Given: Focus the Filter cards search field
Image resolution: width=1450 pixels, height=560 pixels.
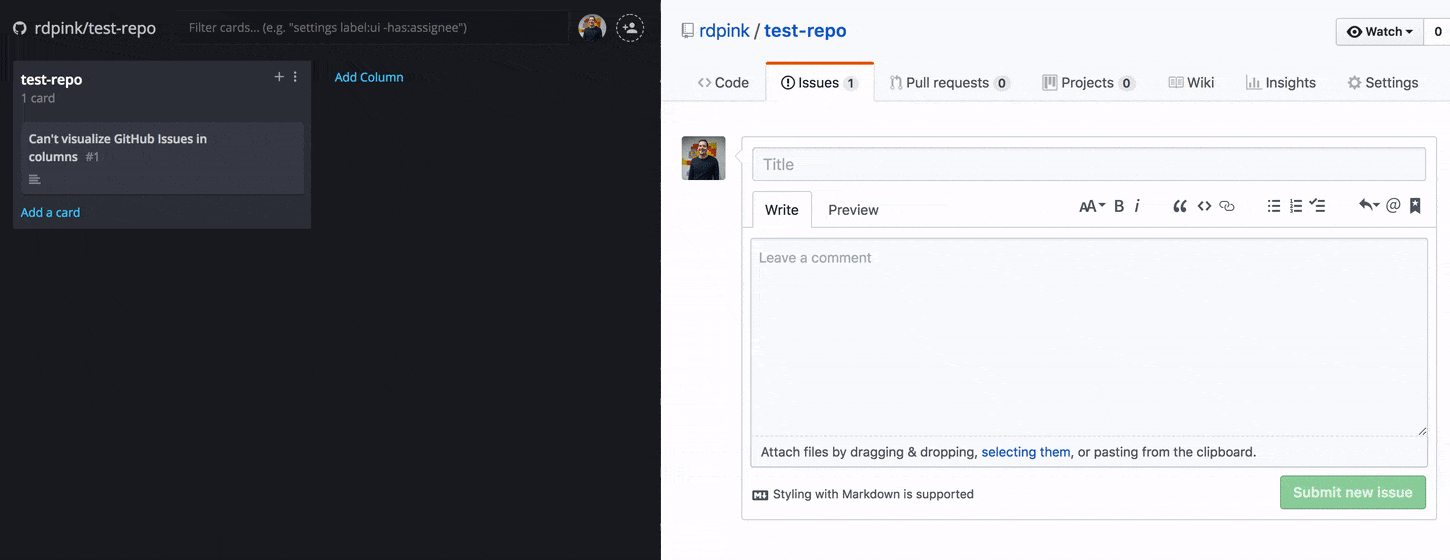Looking at the screenshot, I should click(375, 28).
